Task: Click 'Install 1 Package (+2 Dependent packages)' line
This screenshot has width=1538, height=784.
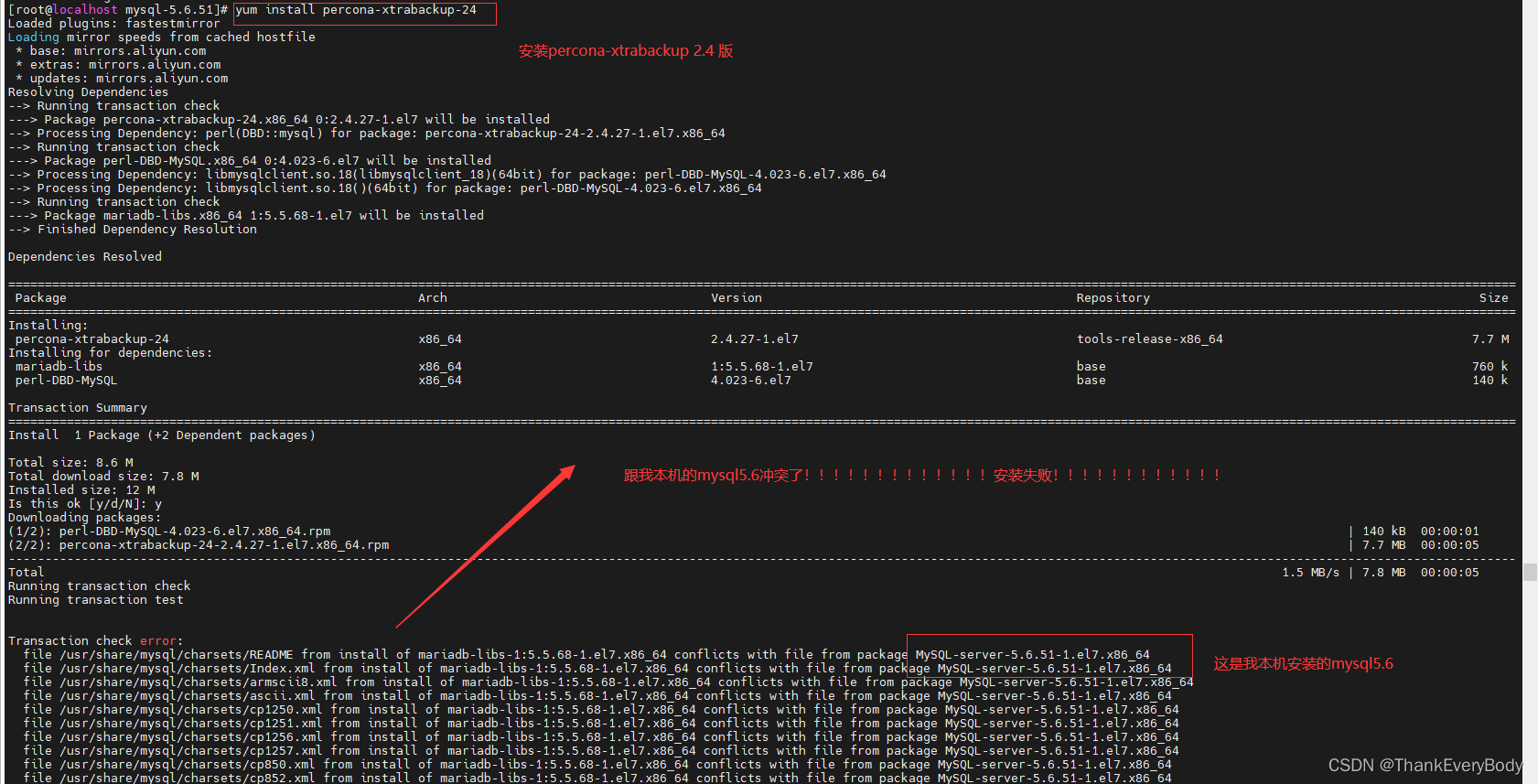Action: click(162, 435)
